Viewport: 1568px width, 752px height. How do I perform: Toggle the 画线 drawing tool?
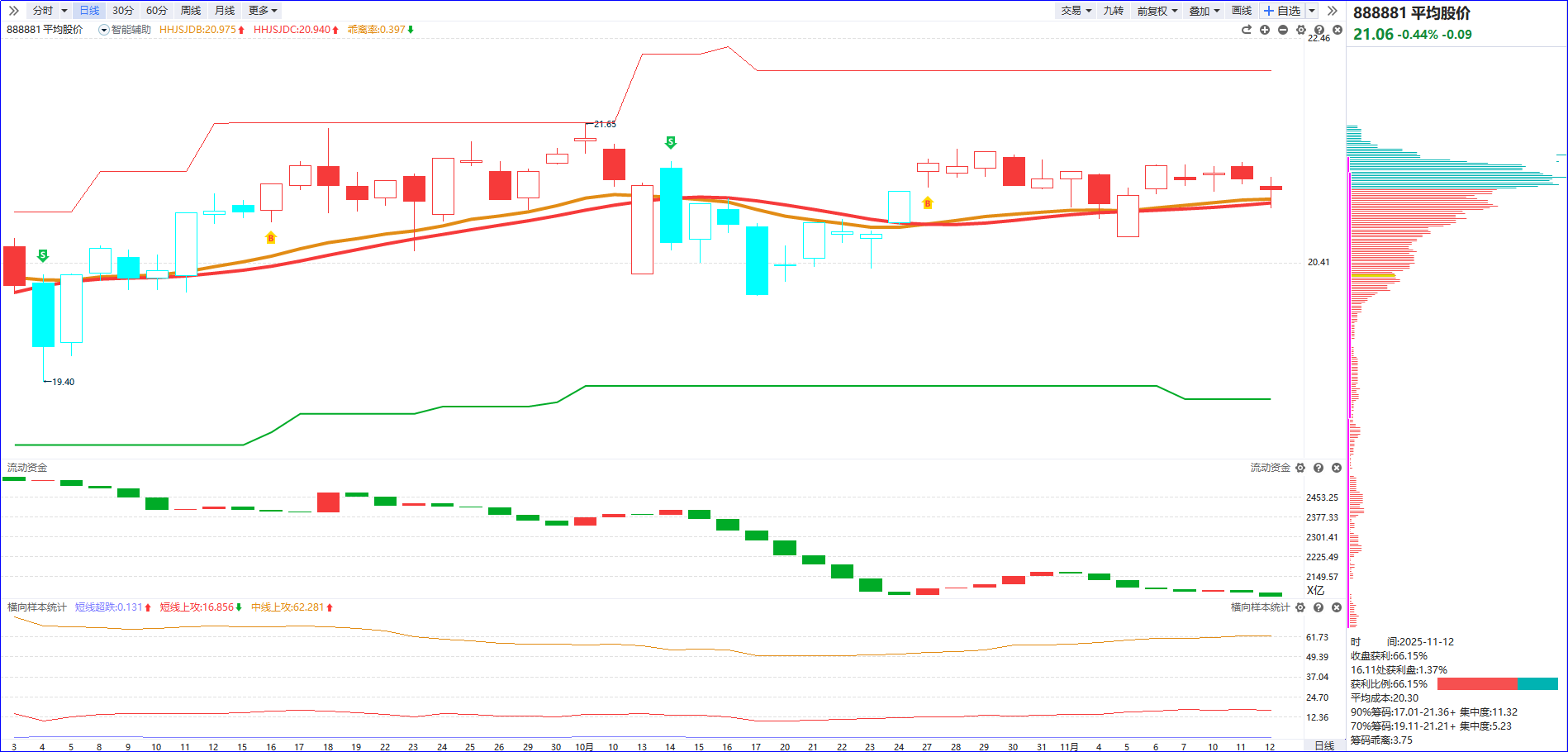(x=1241, y=11)
